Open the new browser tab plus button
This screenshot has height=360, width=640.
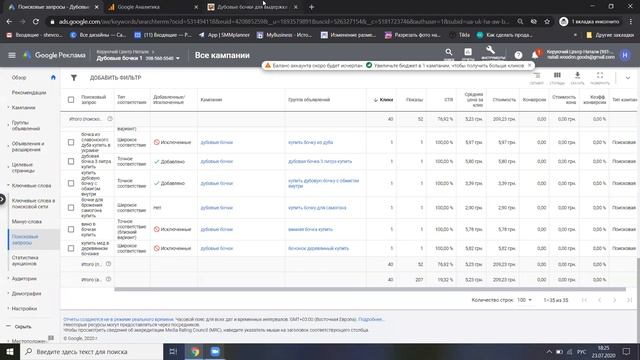click(x=311, y=7)
